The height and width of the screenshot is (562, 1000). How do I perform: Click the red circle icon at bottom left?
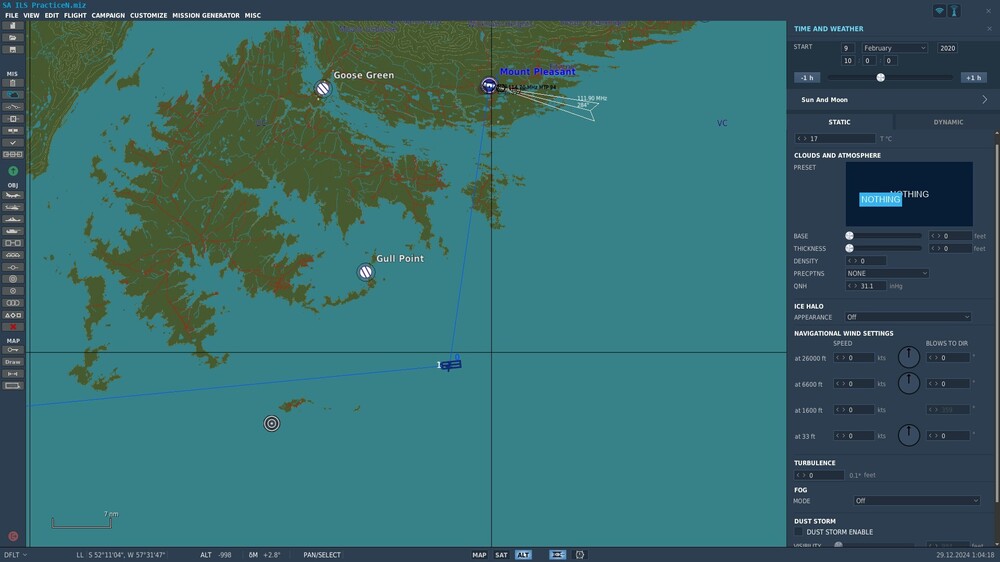[13, 536]
